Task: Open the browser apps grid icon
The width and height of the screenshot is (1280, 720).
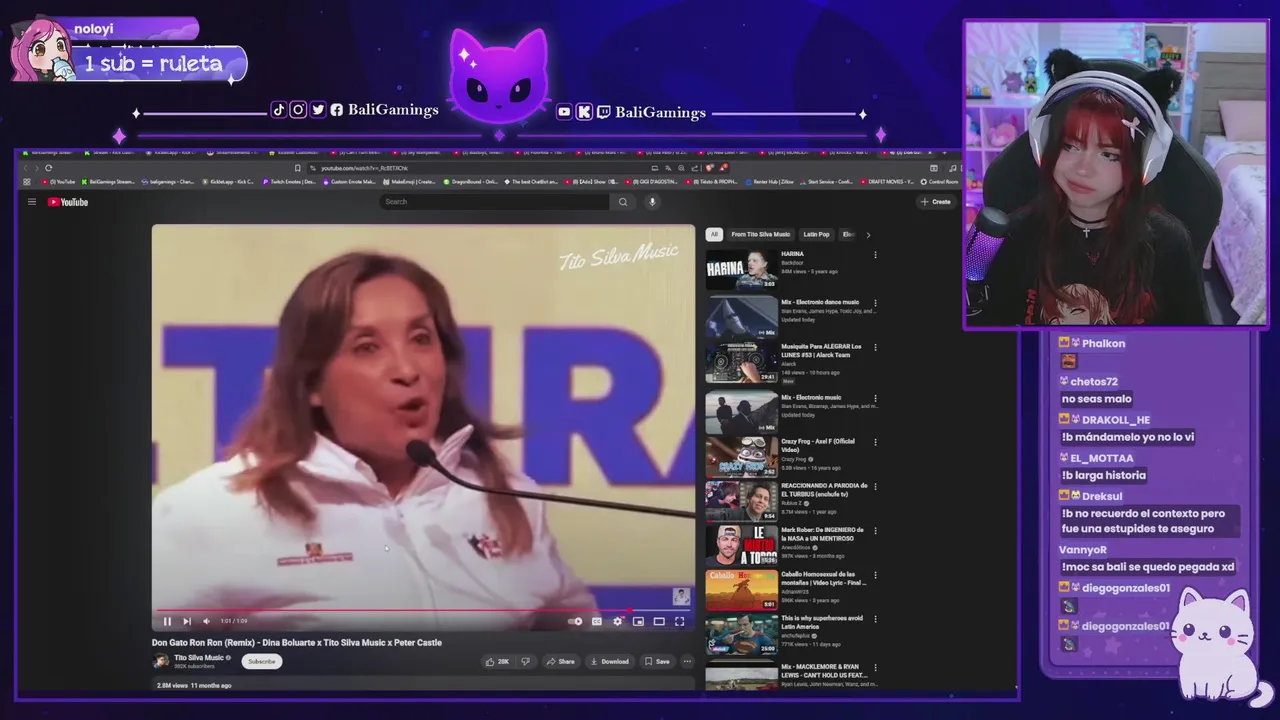Action: (x=27, y=182)
